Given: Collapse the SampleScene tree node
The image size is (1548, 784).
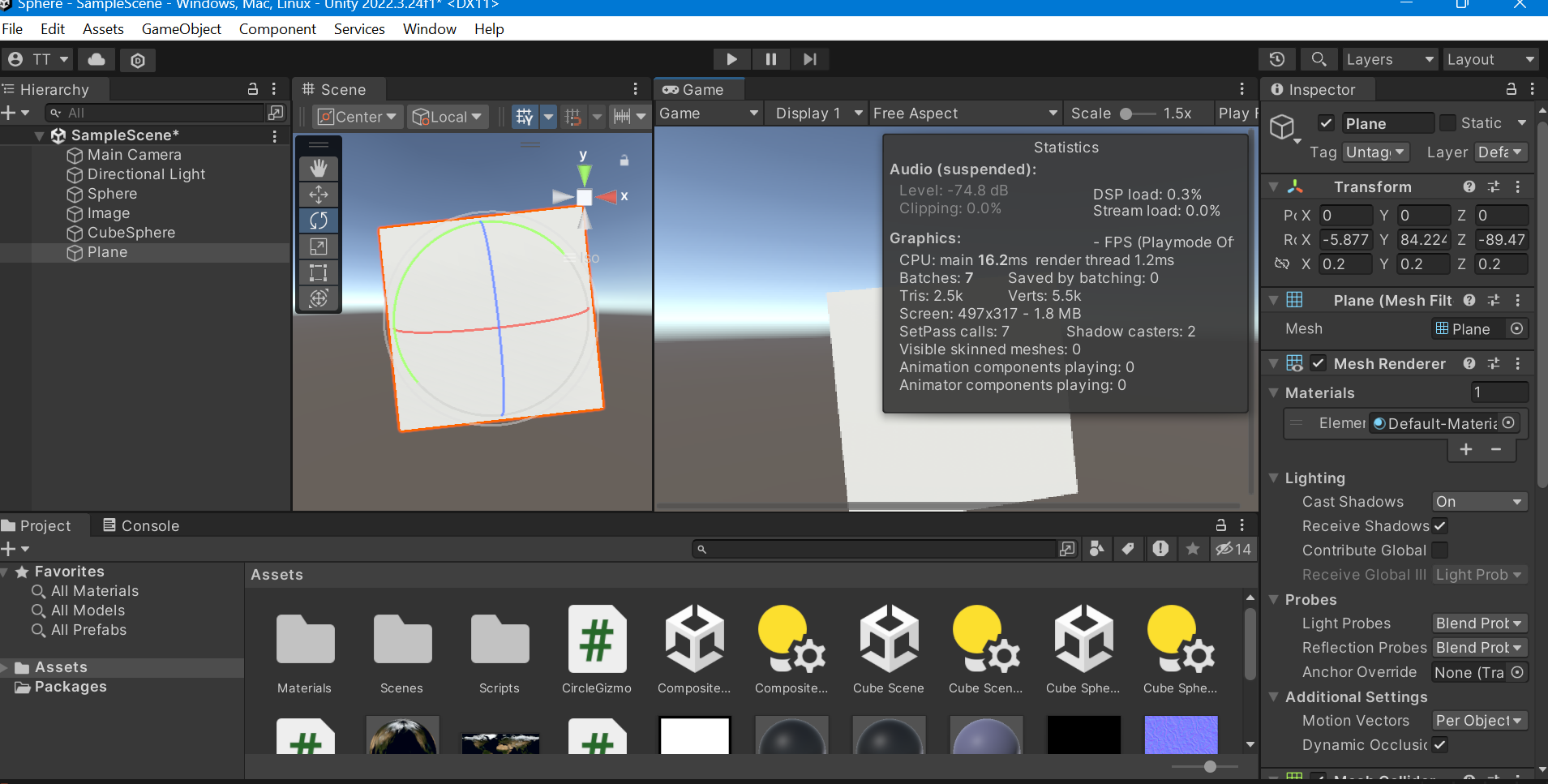Looking at the screenshot, I should point(39,135).
